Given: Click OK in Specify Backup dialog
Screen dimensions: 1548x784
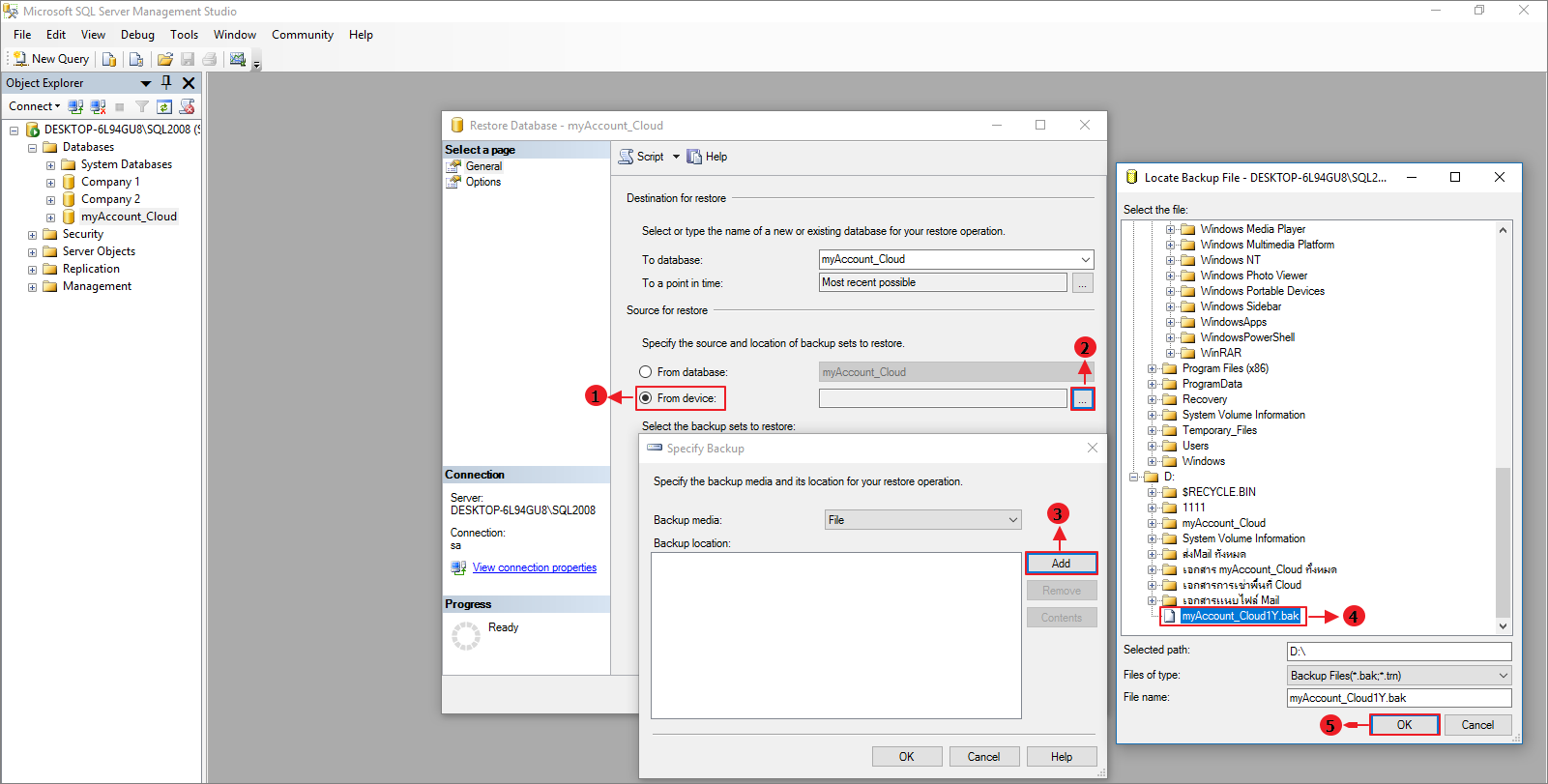Looking at the screenshot, I should point(906,757).
